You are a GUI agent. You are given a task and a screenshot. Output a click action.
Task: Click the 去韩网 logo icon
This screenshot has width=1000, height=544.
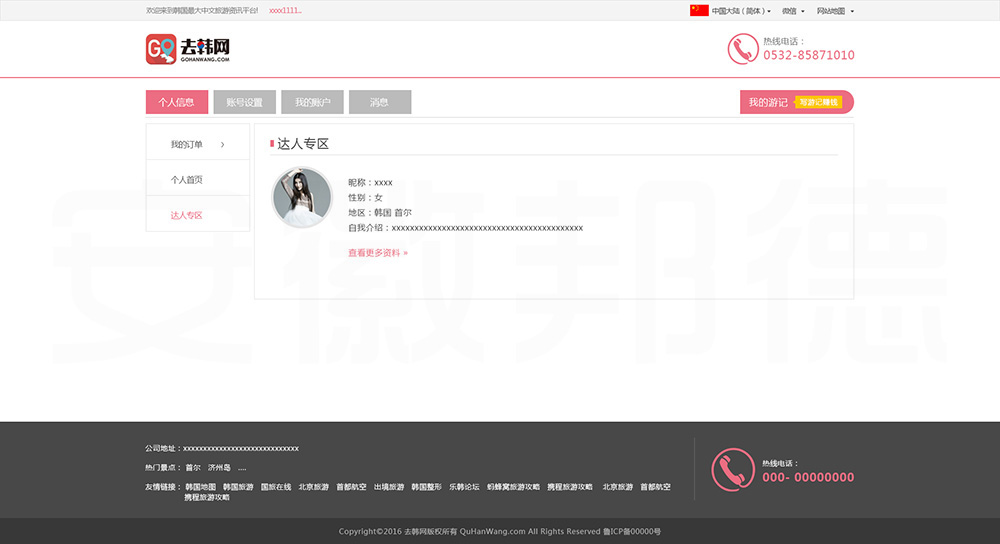(161, 49)
